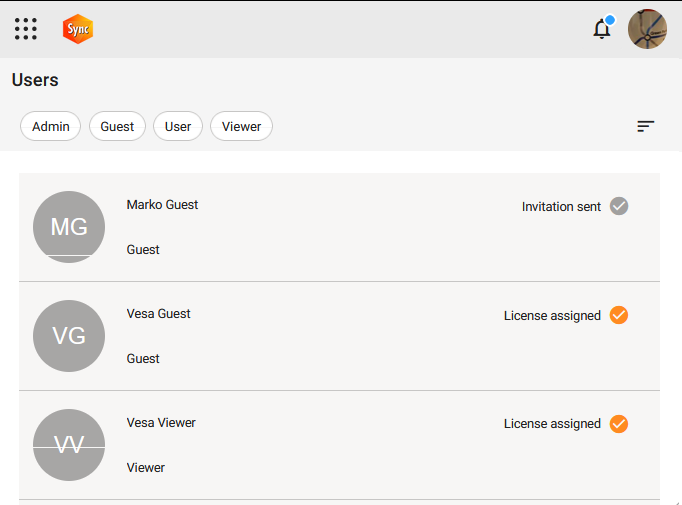
Task: Toggle the Viewer filter chip
Action: (x=241, y=127)
